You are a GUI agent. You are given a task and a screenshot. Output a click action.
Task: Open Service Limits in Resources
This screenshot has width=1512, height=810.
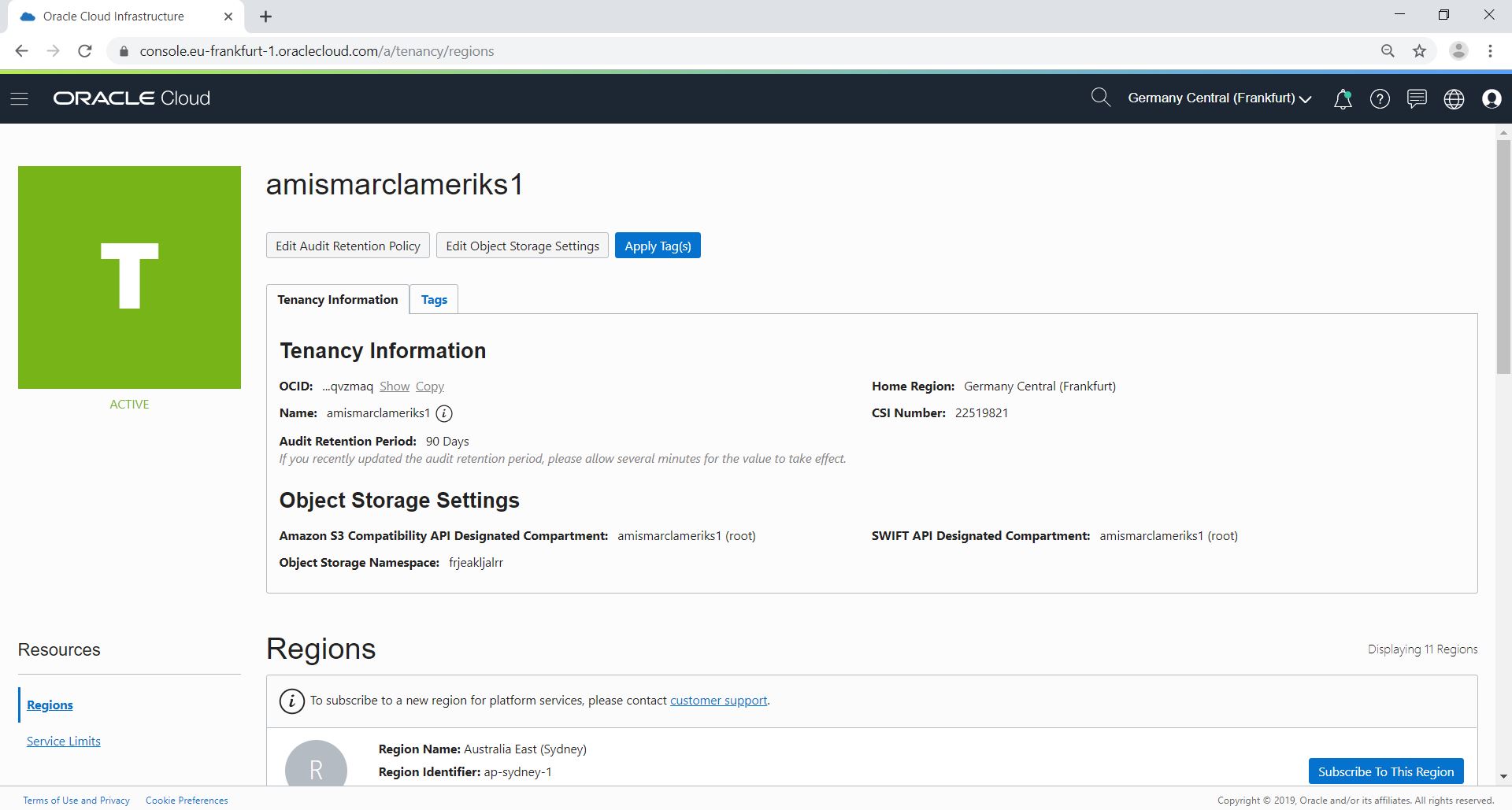click(x=64, y=741)
